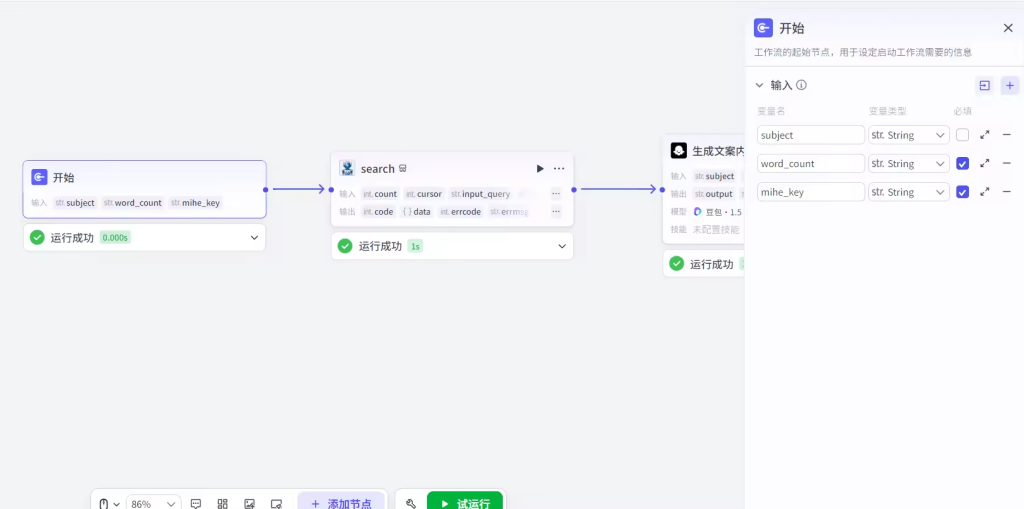Click the info icon beside 输入
Viewport: 1024px width, 509px height.
tap(801, 86)
